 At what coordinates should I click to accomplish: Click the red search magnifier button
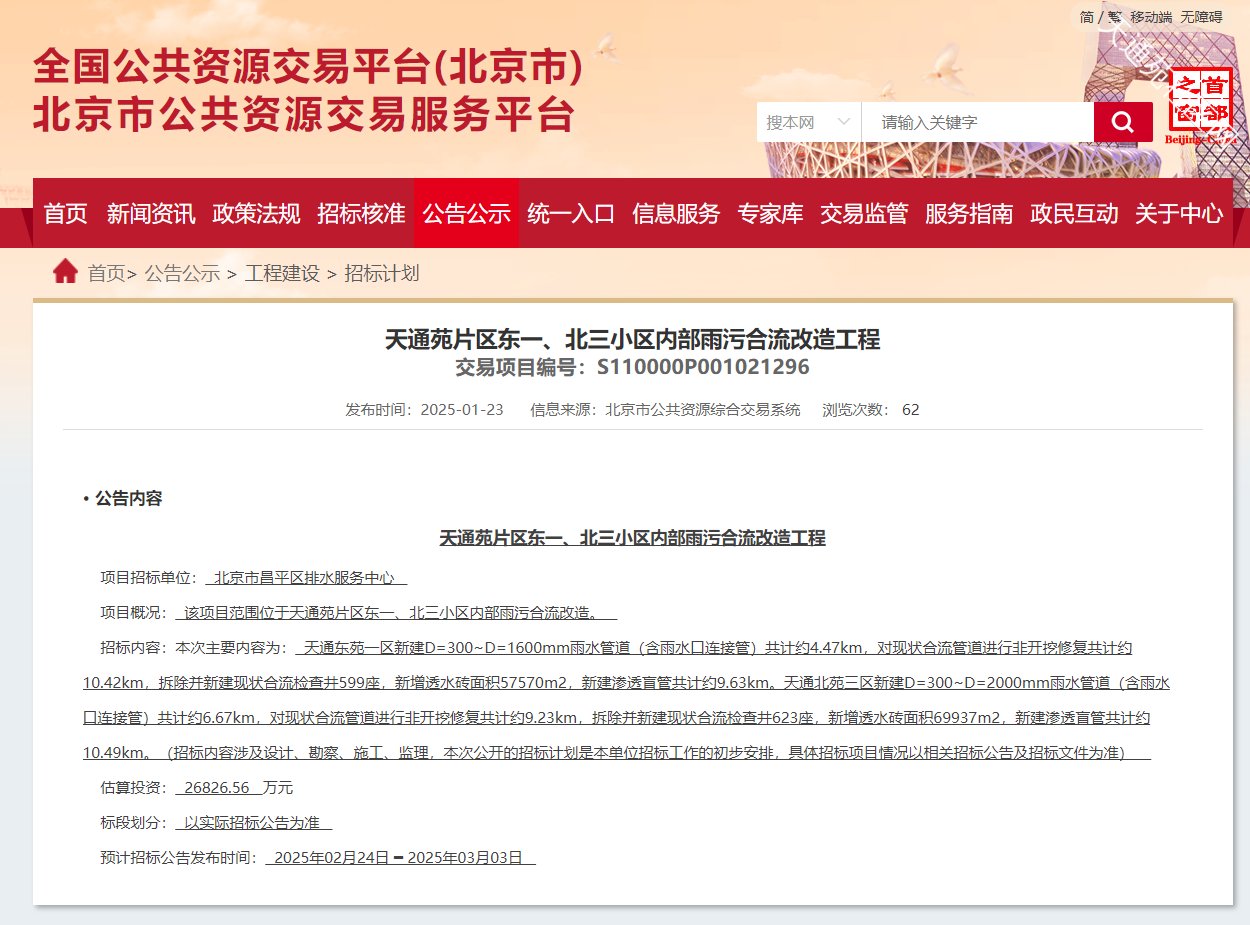(1123, 122)
